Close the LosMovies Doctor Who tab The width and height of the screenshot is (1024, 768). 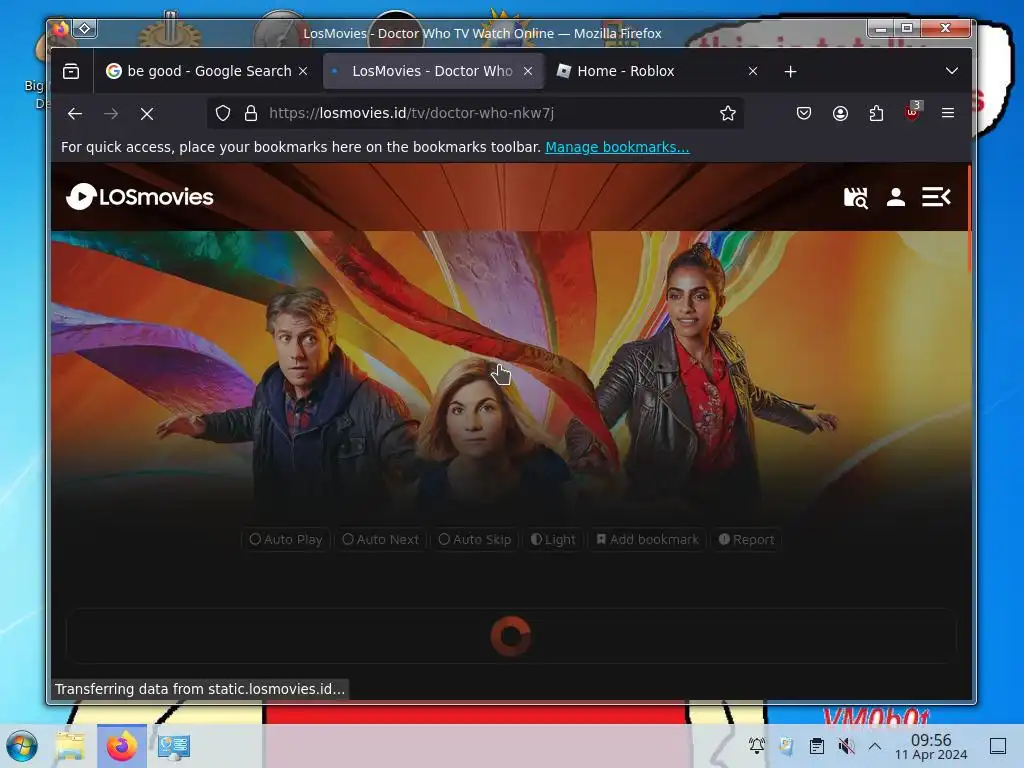pyautogui.click(x=528, y=71)
